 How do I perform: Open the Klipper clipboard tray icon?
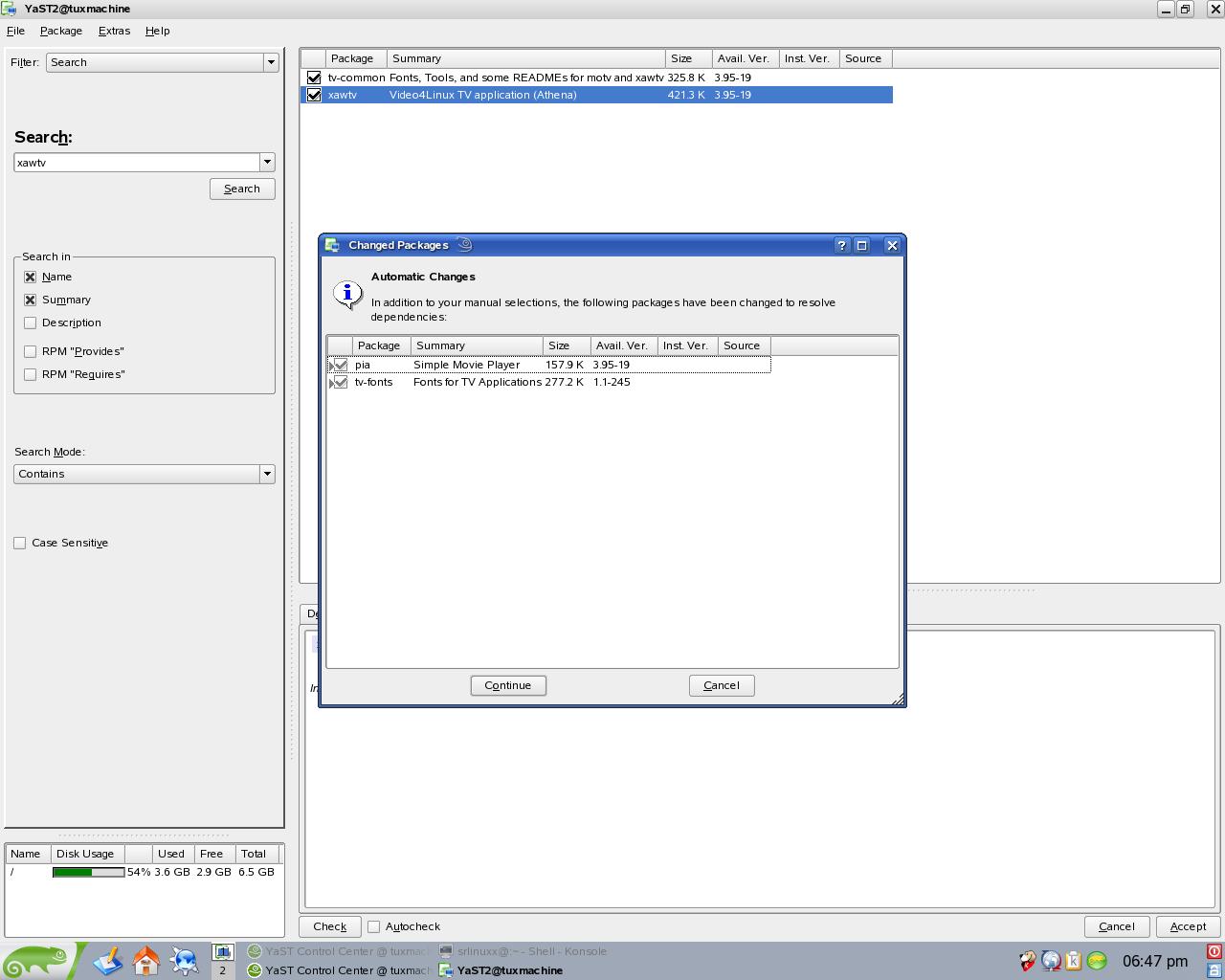click(x=1073, y=961)
